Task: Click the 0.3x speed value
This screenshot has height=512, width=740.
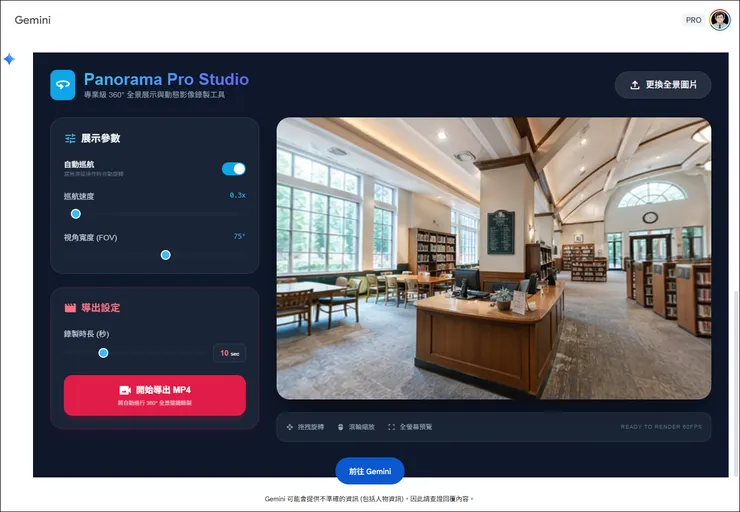Action: 237,195
